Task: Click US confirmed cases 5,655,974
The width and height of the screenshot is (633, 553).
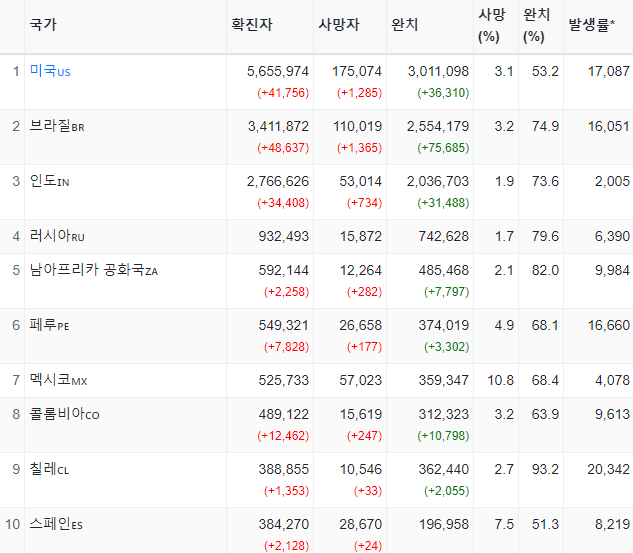Action: click(x=278, y=71)
